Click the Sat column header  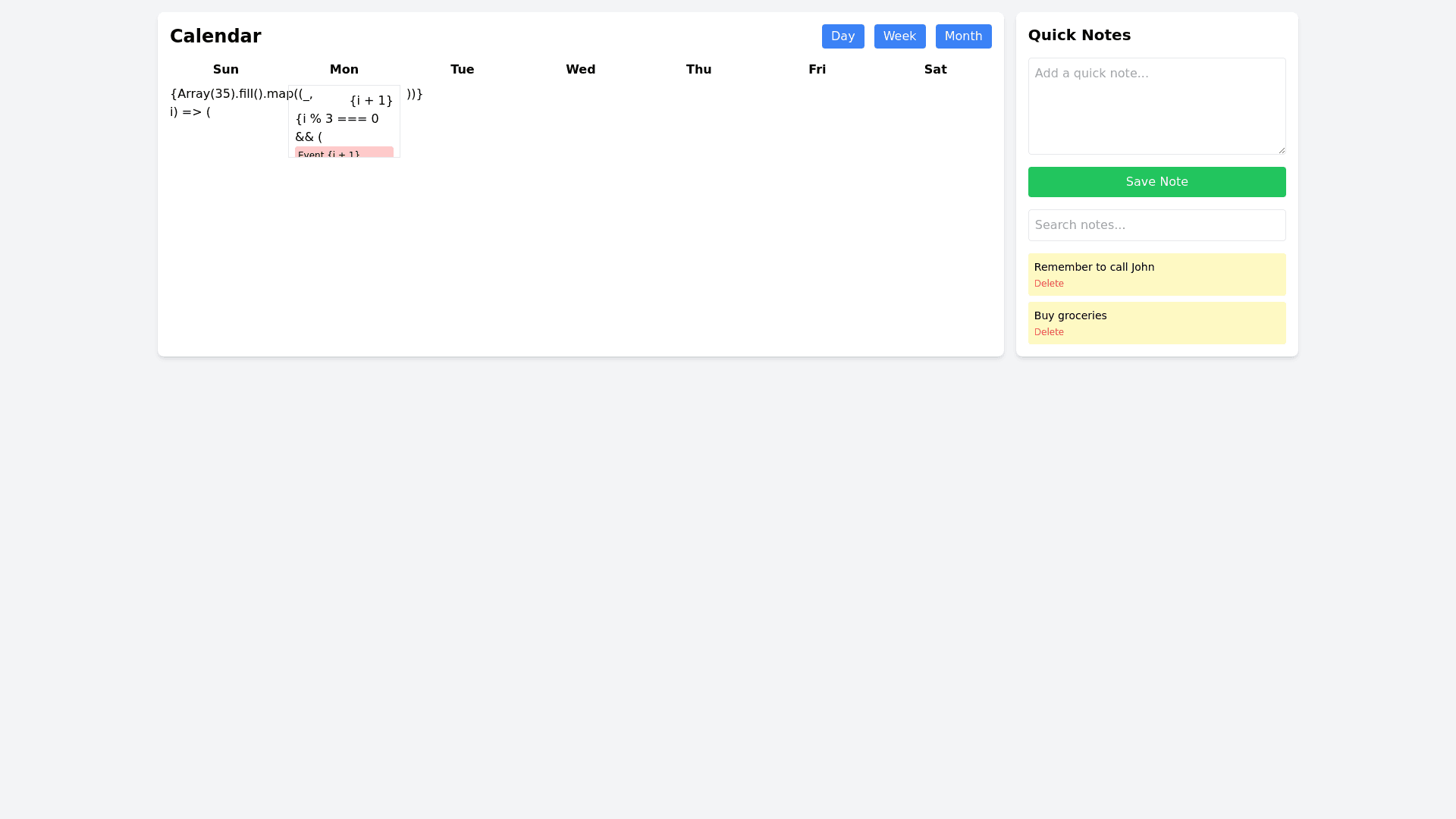(935, 70)
